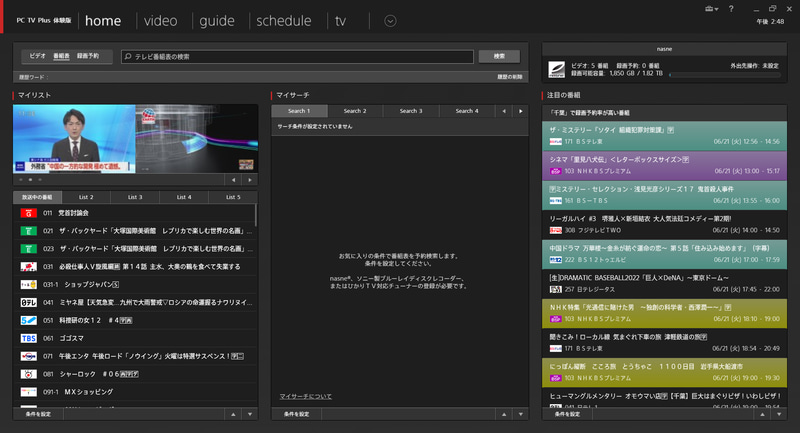Click Tokyo MX logo for channel 091-1
The height and width of the screenshot is (433, 800).
coord(29,392)
